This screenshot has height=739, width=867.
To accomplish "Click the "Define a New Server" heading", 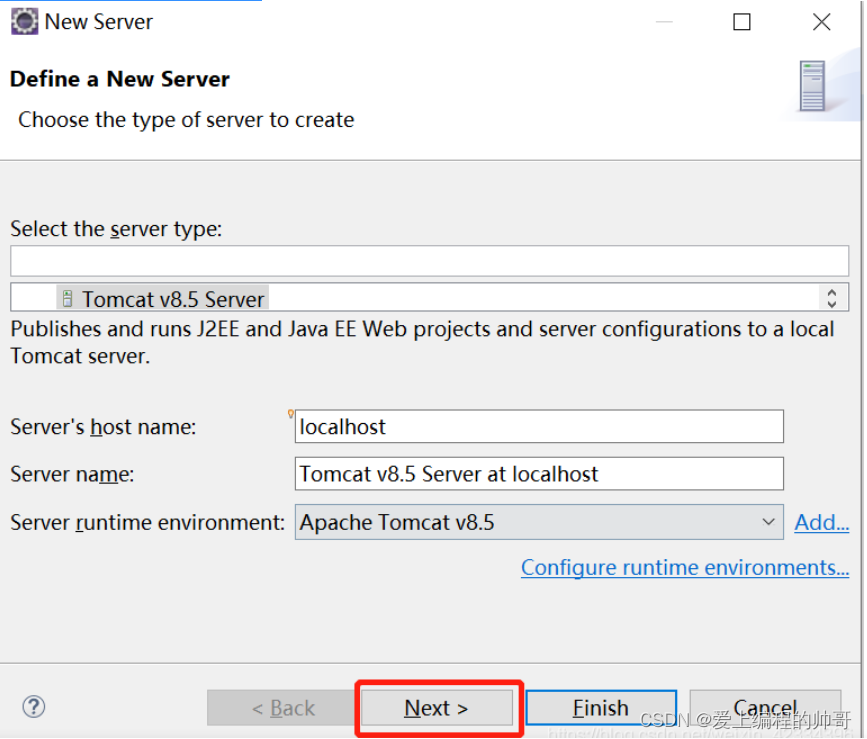I will tap(119, 79).
